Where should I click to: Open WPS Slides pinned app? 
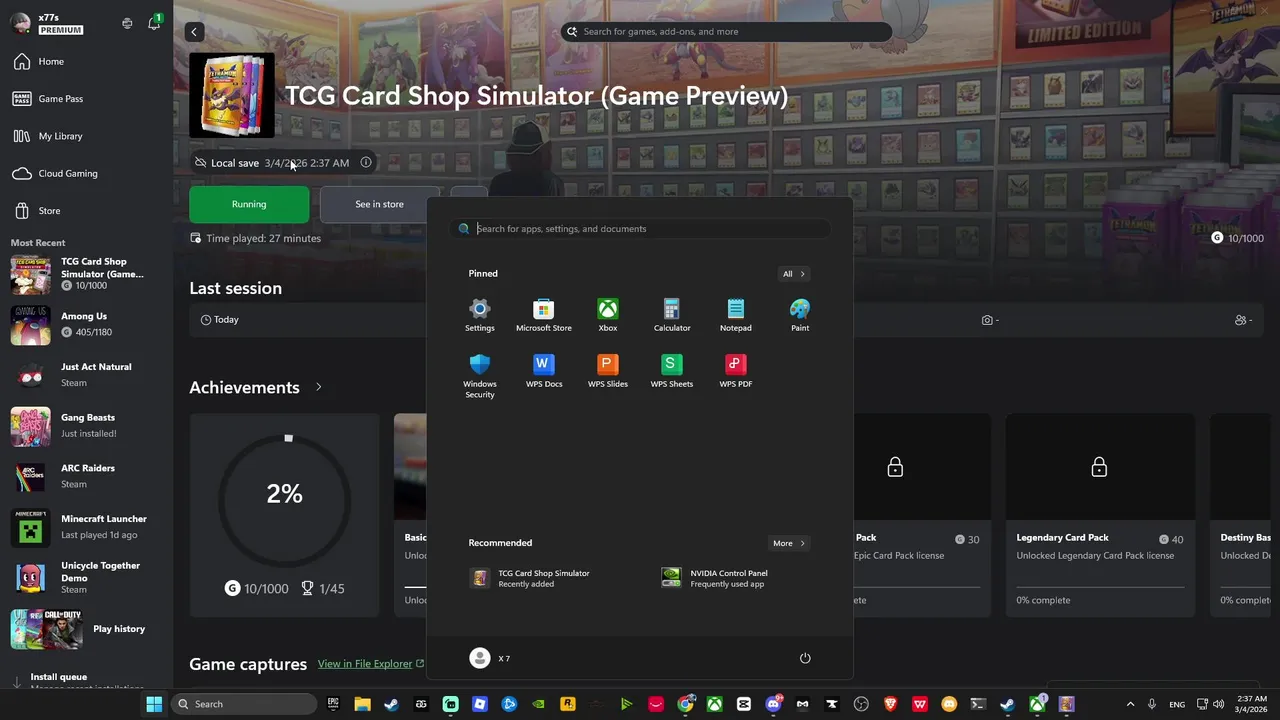(x=608, y=371)
